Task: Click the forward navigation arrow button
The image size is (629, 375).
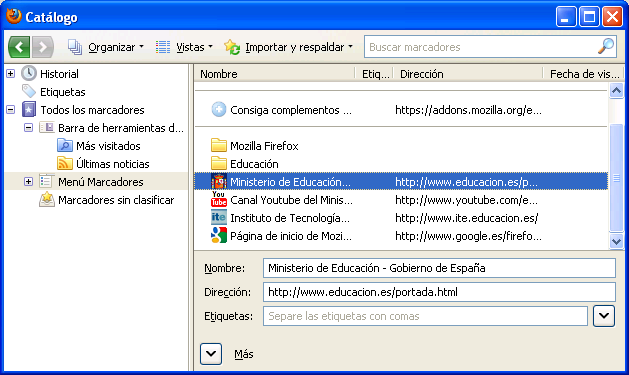Action: (x=43, y=47)
